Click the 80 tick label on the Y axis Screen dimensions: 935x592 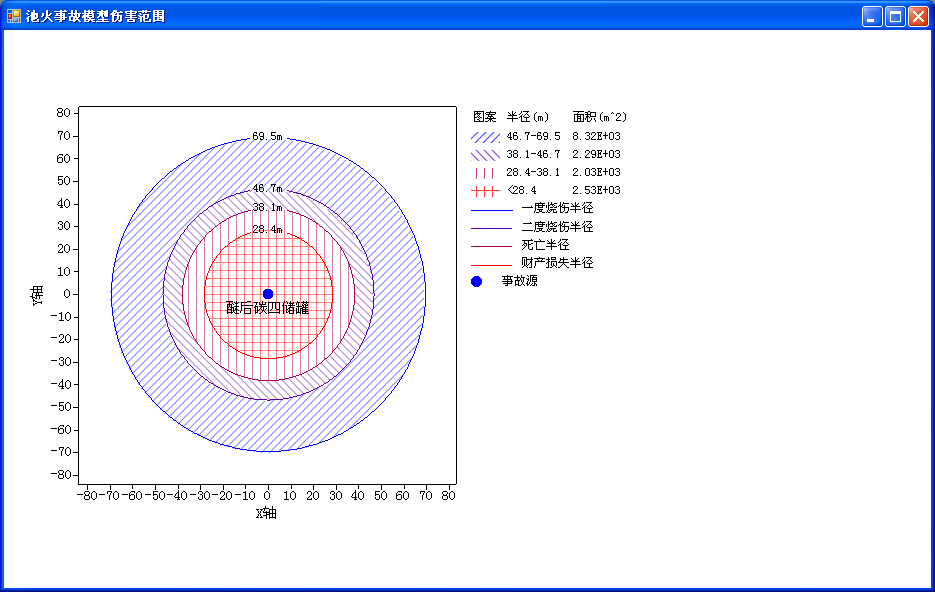pyautogui.click(x=63, y=113)
